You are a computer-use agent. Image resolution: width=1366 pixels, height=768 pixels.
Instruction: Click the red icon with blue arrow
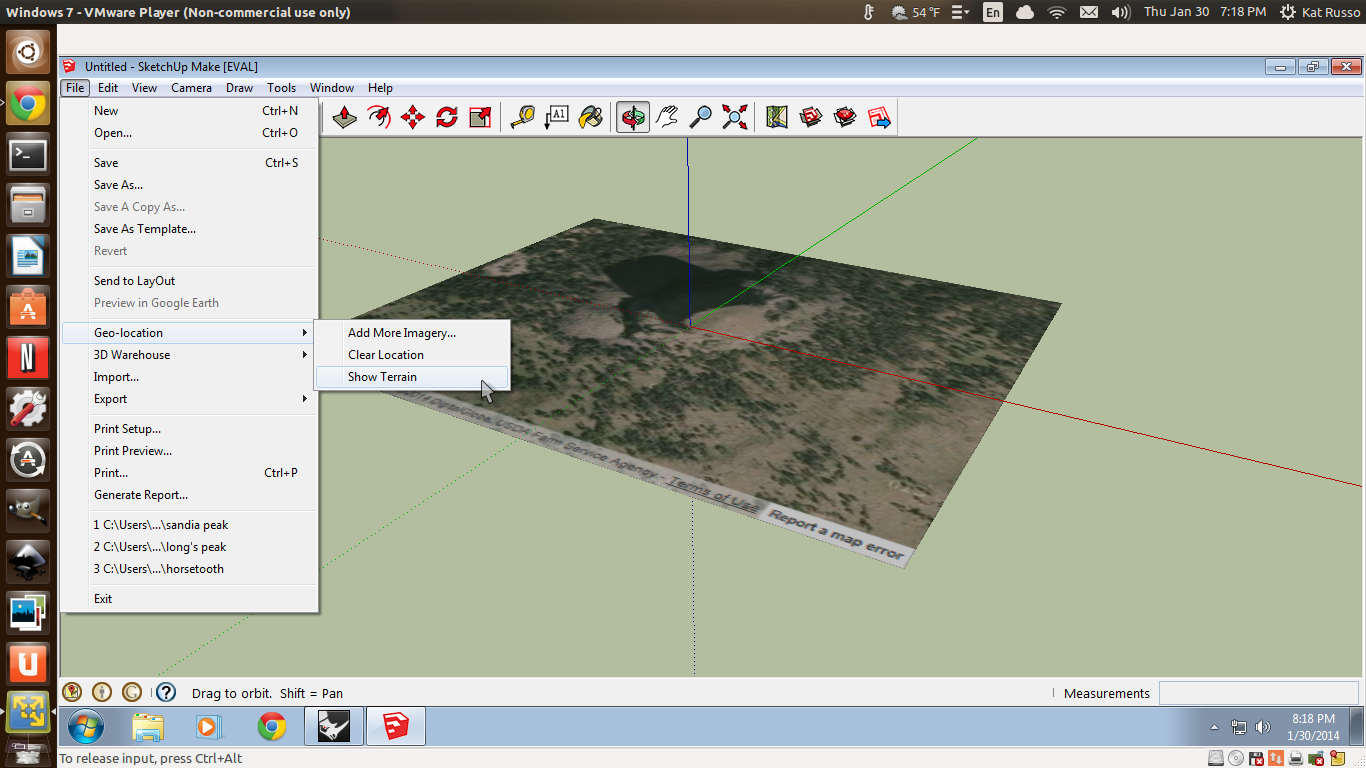pyautogui.click(x=879, y=117)
